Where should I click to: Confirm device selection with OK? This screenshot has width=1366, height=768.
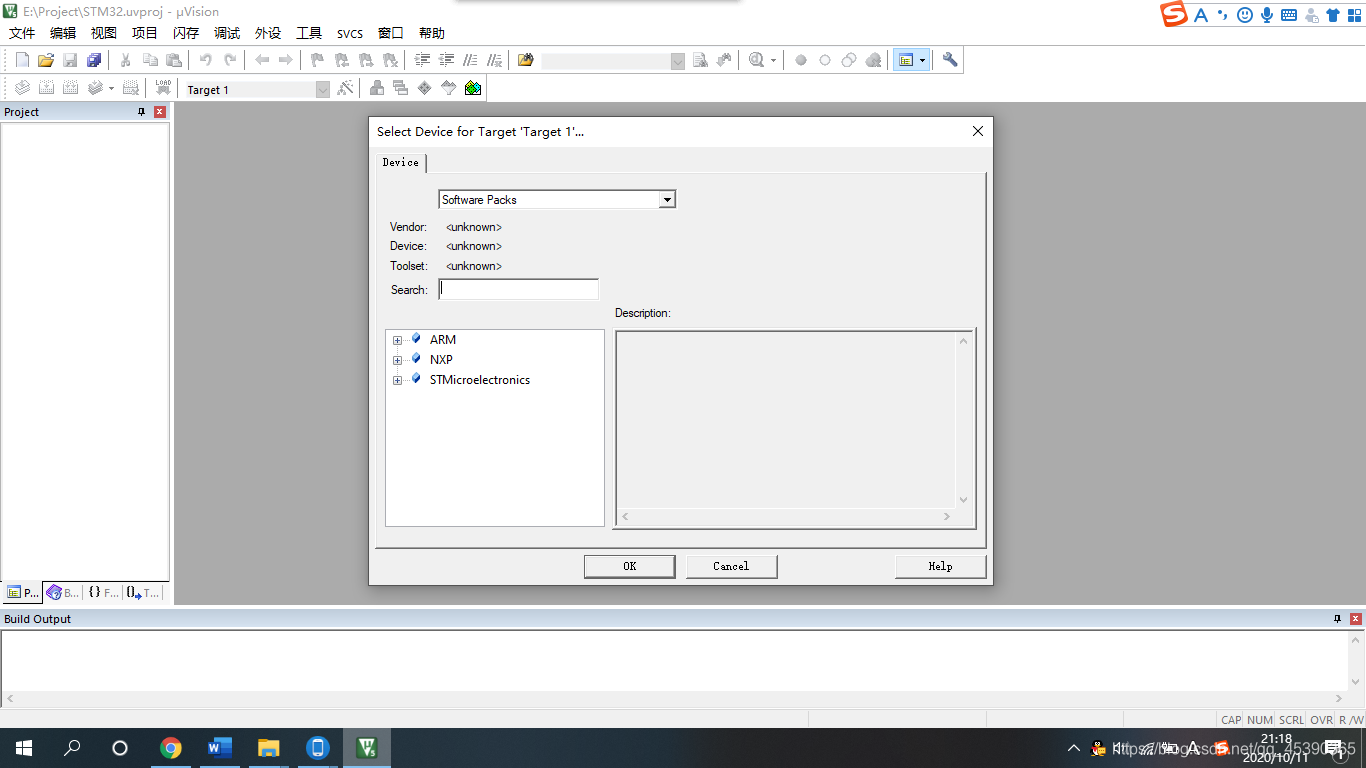(x=630, y=566)
